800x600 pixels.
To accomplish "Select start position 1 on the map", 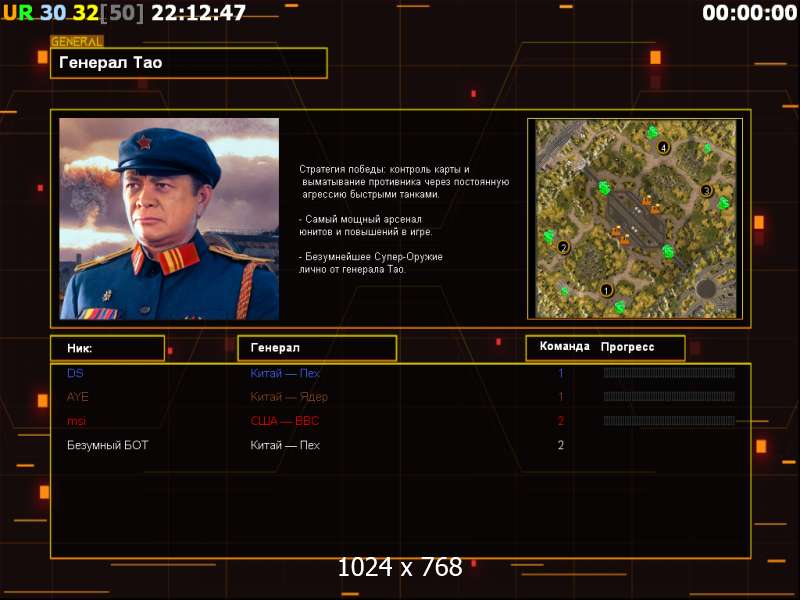I will coord(606,290).
